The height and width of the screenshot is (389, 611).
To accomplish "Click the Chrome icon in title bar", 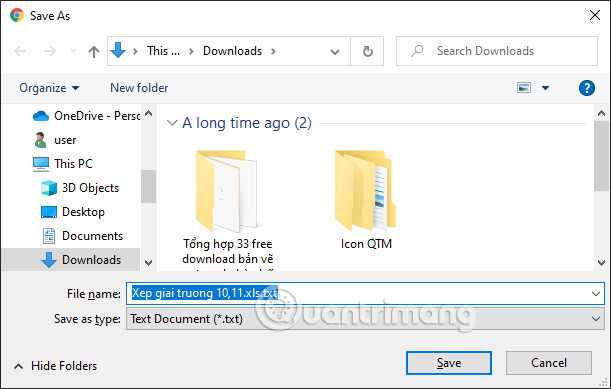I will 17,16.
